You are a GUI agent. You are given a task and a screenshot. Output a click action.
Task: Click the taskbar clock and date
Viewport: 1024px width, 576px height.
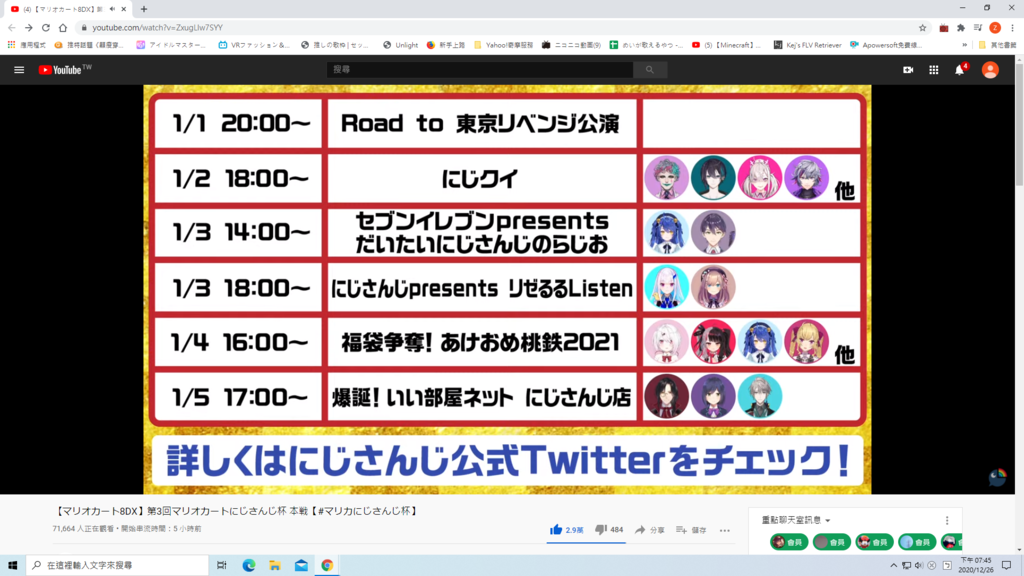coord(976,565)
